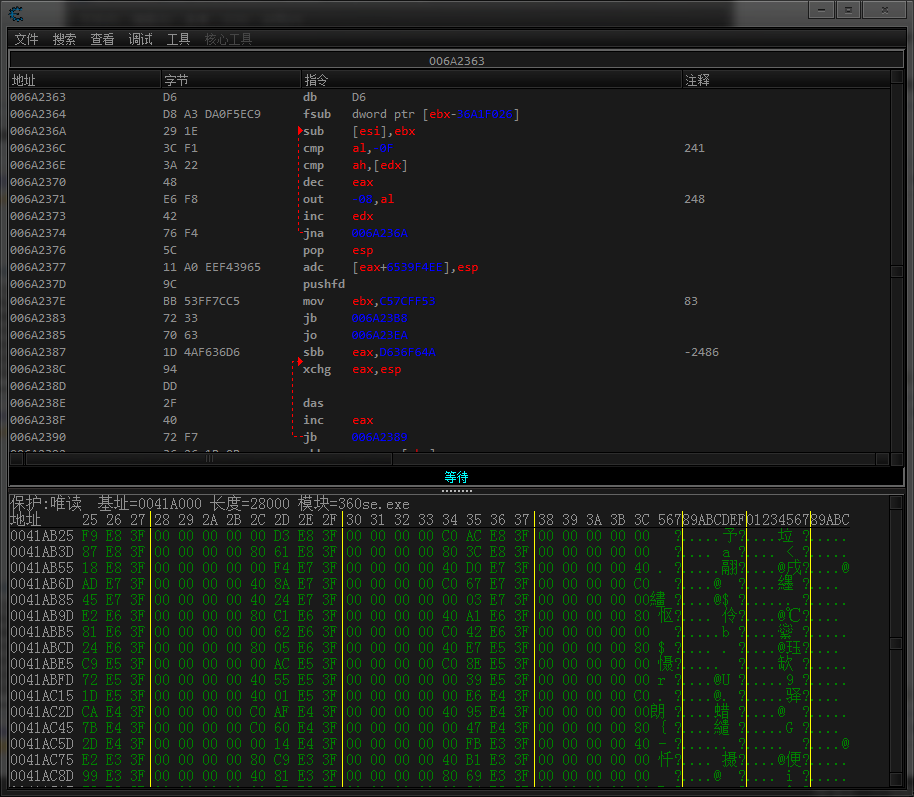Click the disassembler vertical scrollbar thumb
The image size is (914, 797).
click(896, 272)
